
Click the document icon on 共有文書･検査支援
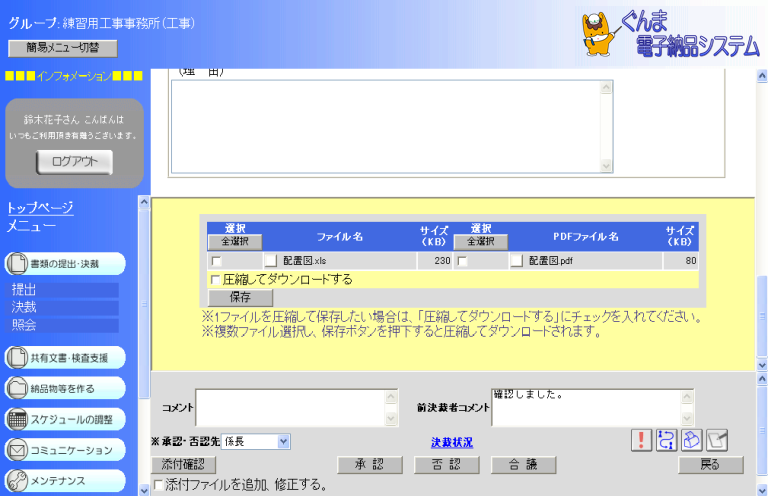click(x=17, y=357)
